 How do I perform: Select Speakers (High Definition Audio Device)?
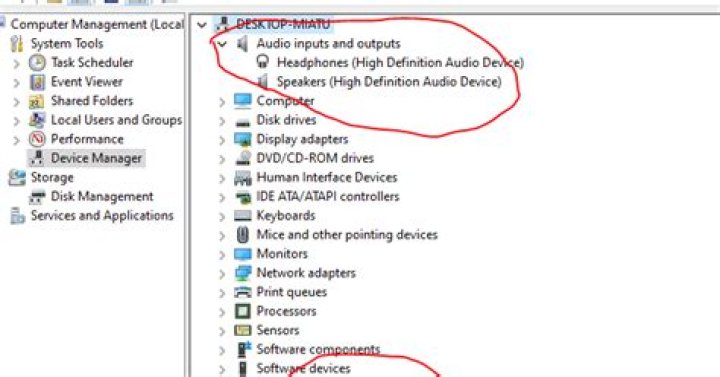click(389, 82)
